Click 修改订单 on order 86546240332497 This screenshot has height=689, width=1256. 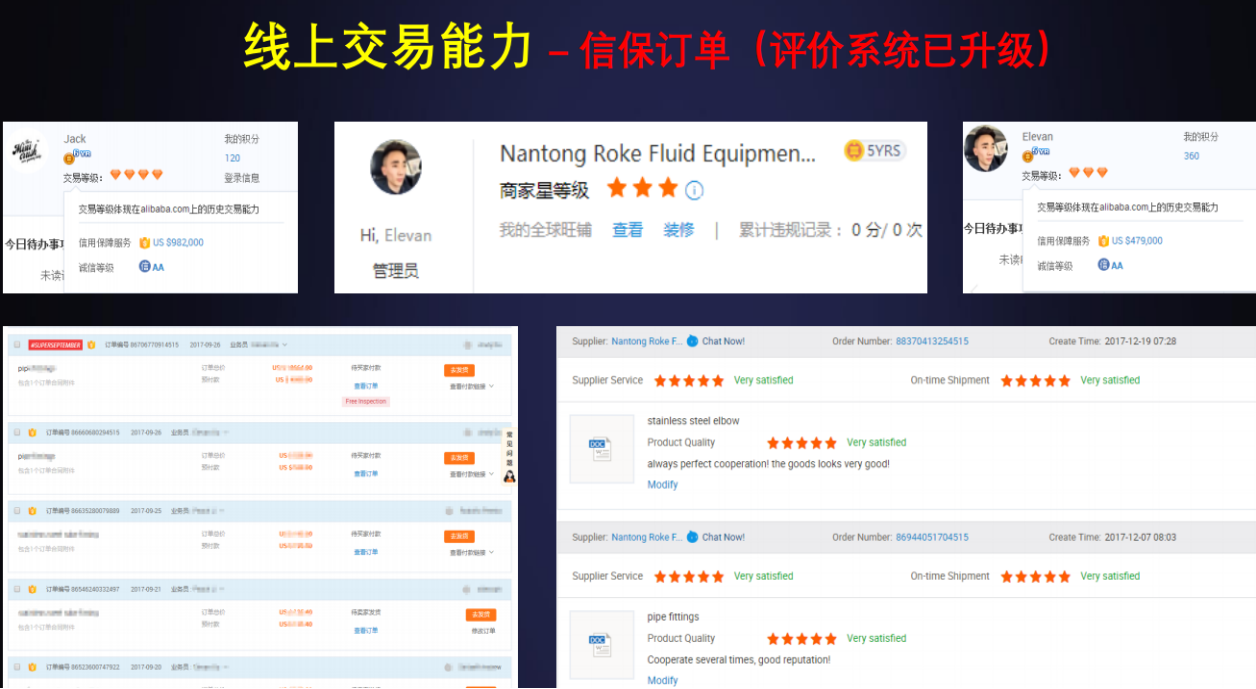tap(483, 631)
